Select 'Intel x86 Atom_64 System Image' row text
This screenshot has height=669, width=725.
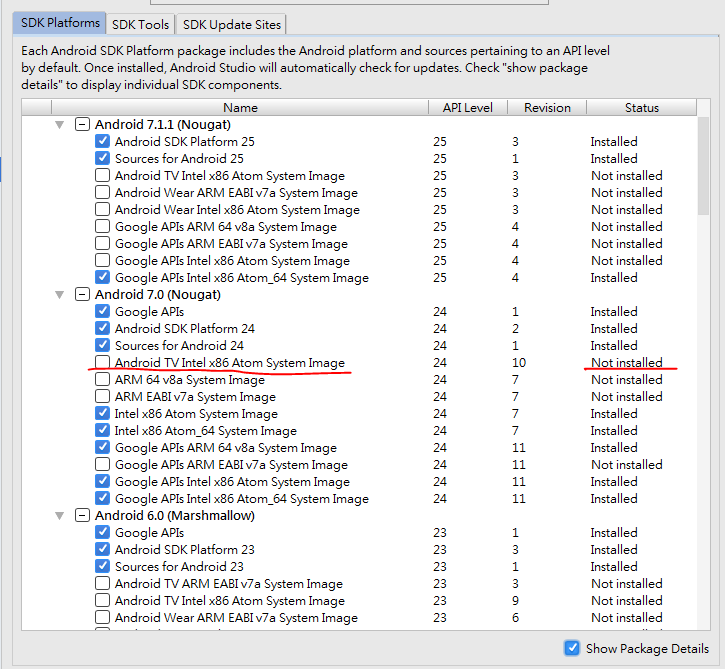(x=206, y=431)
